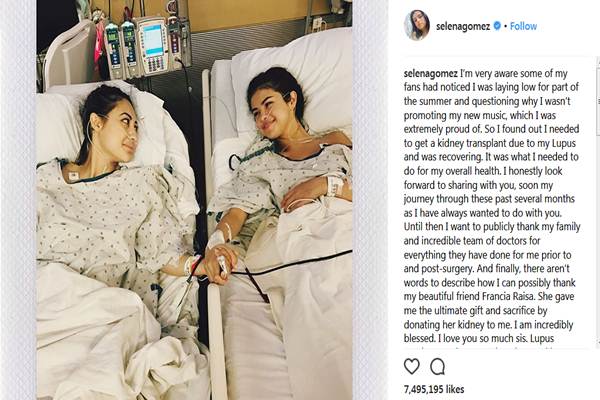Click the blue verified badge

[x=497, y=26]
